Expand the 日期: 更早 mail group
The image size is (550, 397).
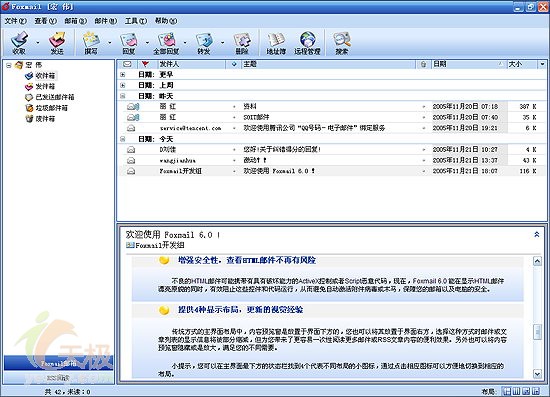(x=122, y=74)
